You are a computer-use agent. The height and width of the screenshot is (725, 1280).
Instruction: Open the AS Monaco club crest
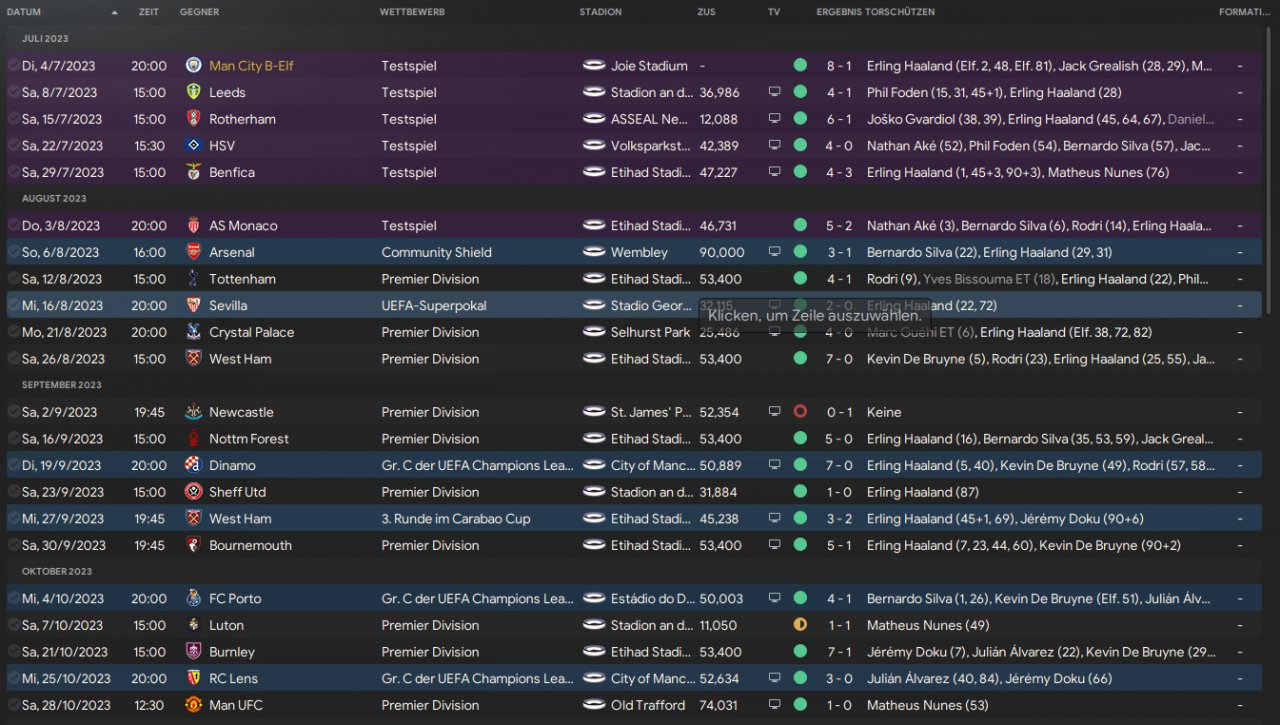pyautogui.click(x=193, y=226)
